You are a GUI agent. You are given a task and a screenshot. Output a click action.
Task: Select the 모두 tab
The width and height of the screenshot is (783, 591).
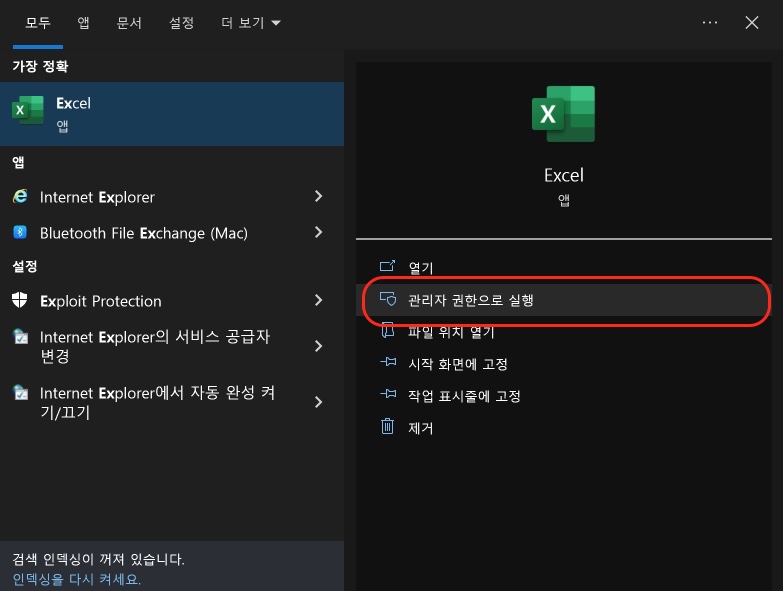(x=38, y=23)
